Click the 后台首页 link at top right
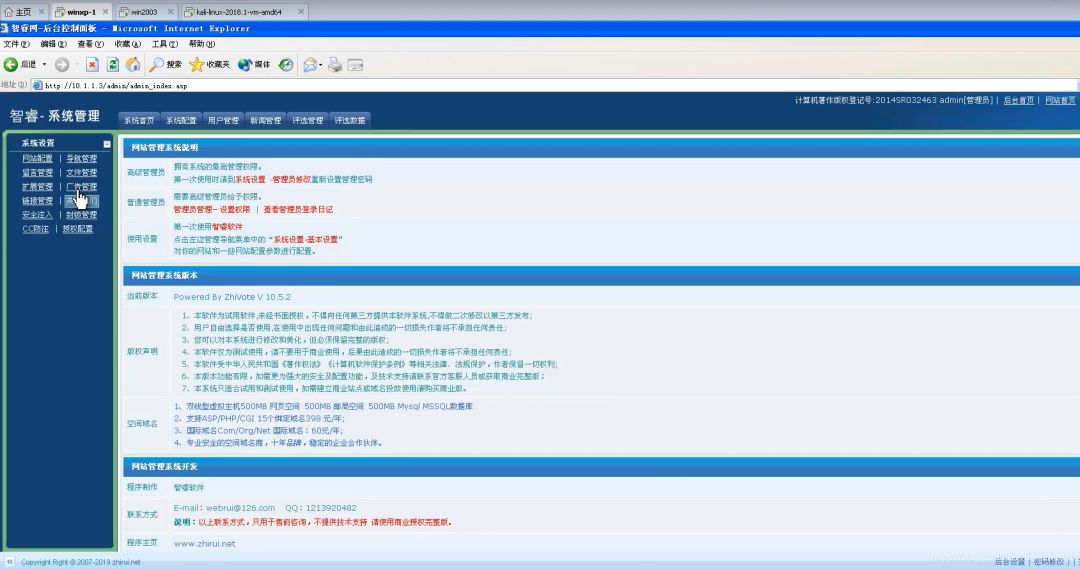This screenshot has width=1080, height=569. click(1019, 101)
